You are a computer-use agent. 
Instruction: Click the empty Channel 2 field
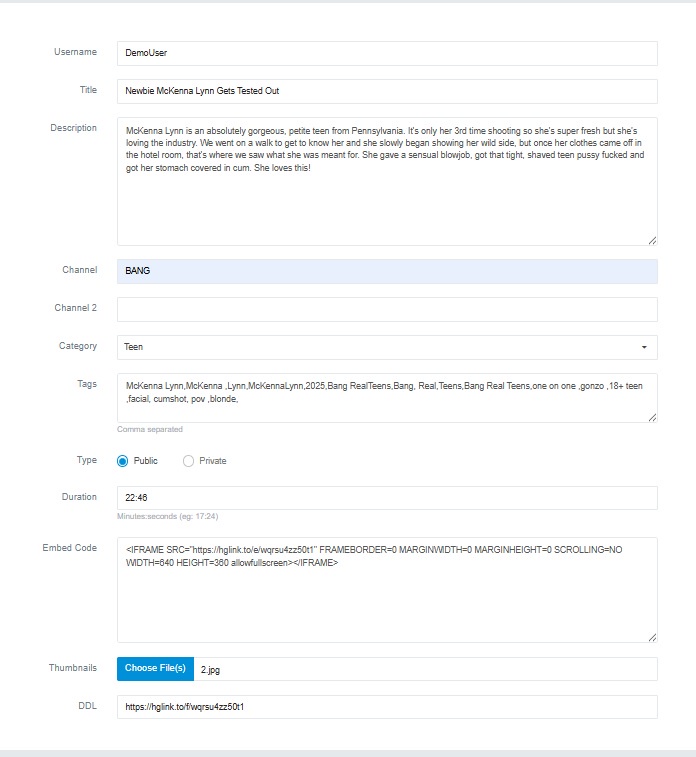click(387, 309)
